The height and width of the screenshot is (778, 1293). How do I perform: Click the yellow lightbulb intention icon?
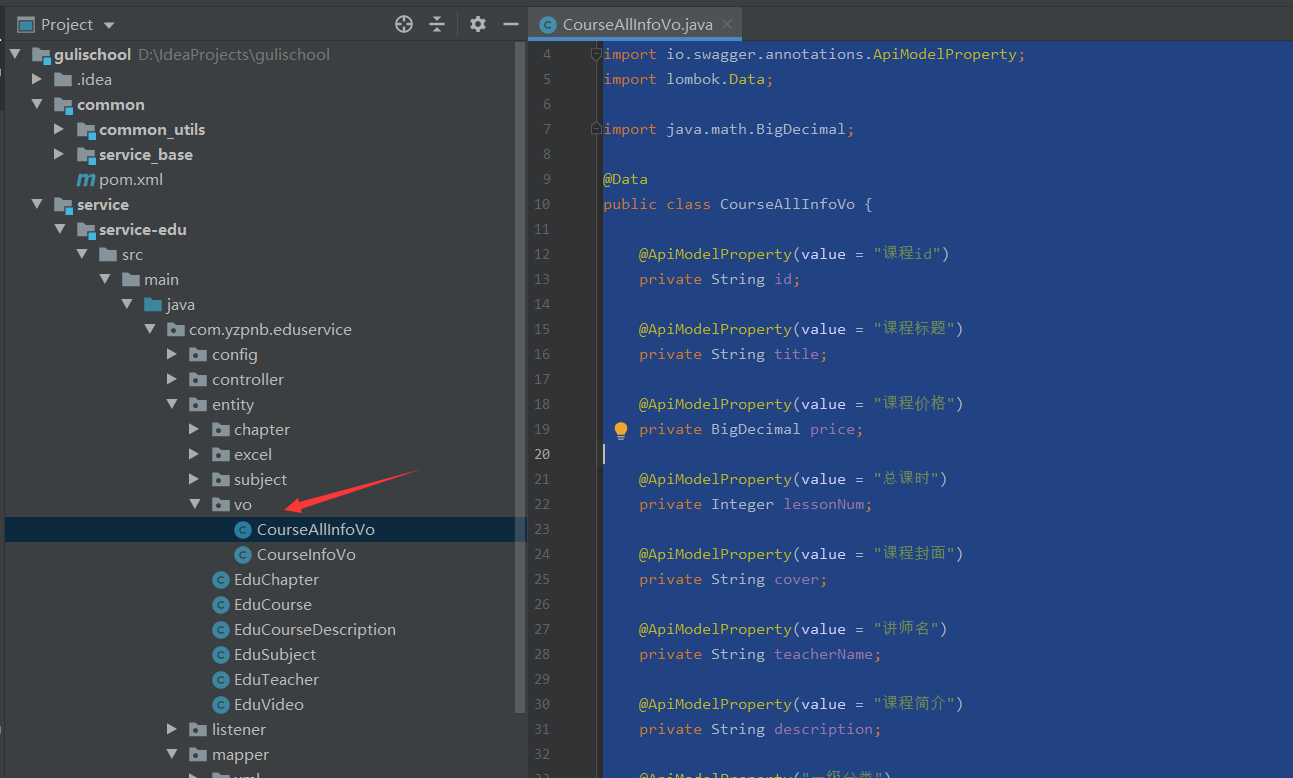coord(620,430)
